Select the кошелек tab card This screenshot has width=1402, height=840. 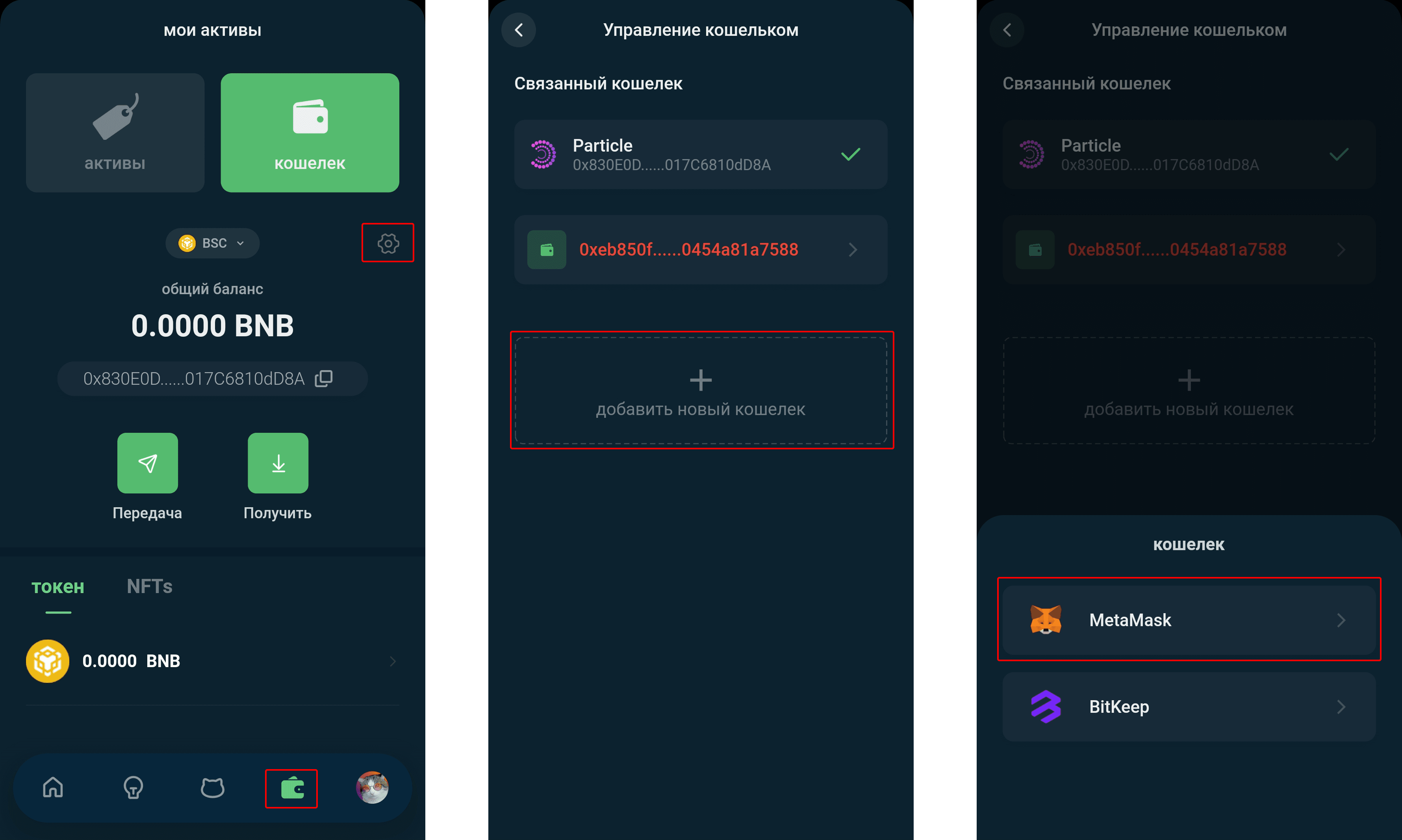coord(310,132)
